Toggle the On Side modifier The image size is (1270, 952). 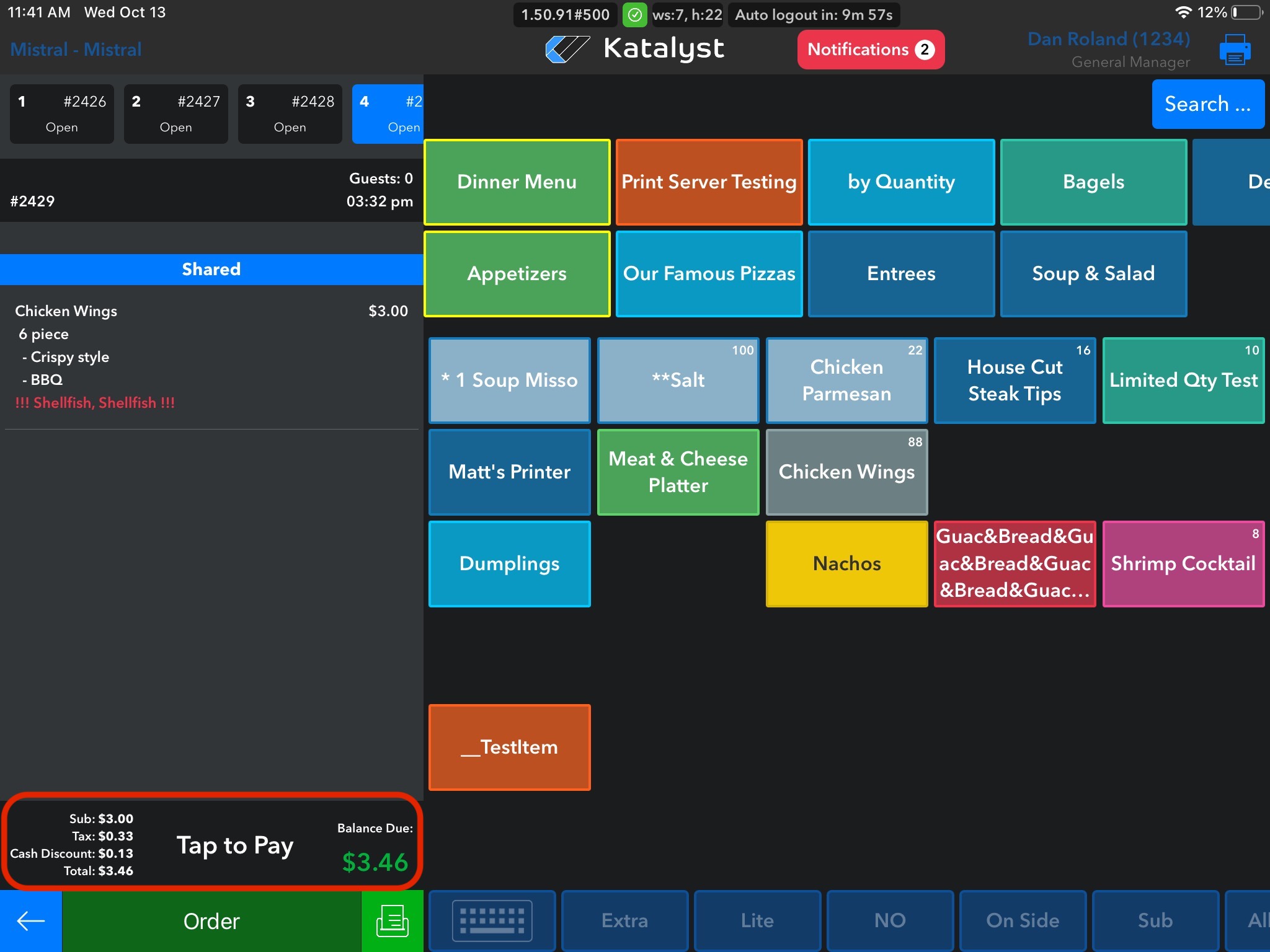(1022, 921)
